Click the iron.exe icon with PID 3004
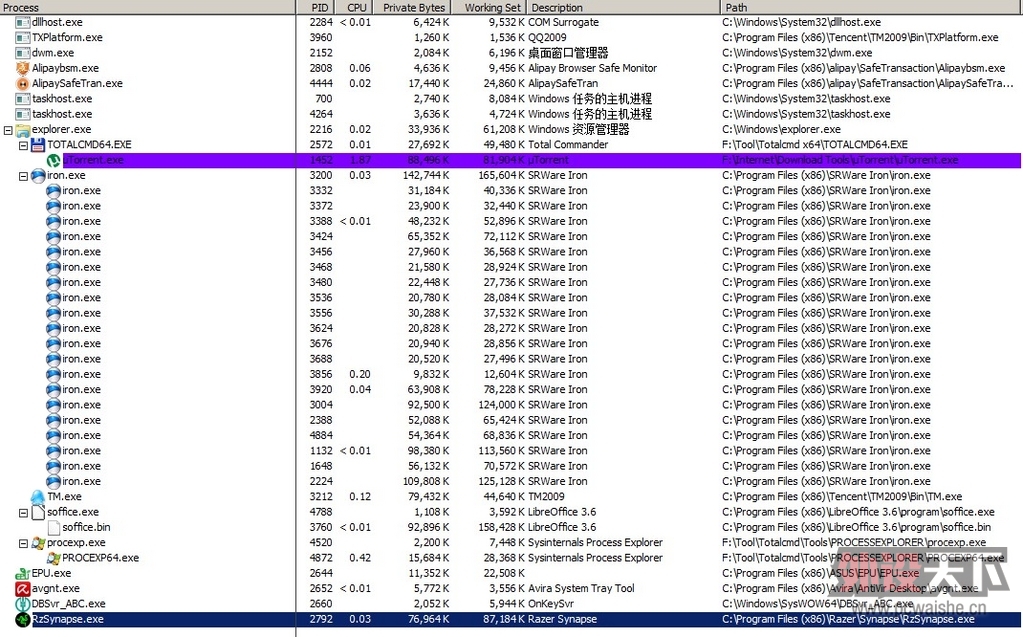This screenshot has width=1023, height=637. [53, 405]
